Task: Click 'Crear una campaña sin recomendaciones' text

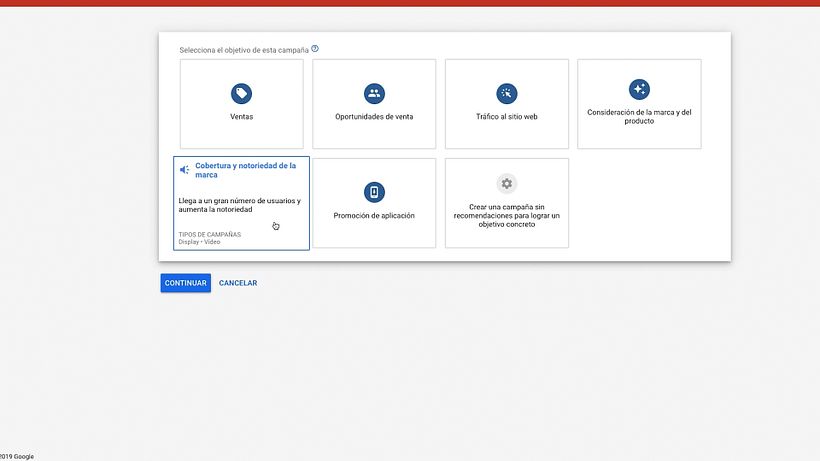Action: [506, 215]
